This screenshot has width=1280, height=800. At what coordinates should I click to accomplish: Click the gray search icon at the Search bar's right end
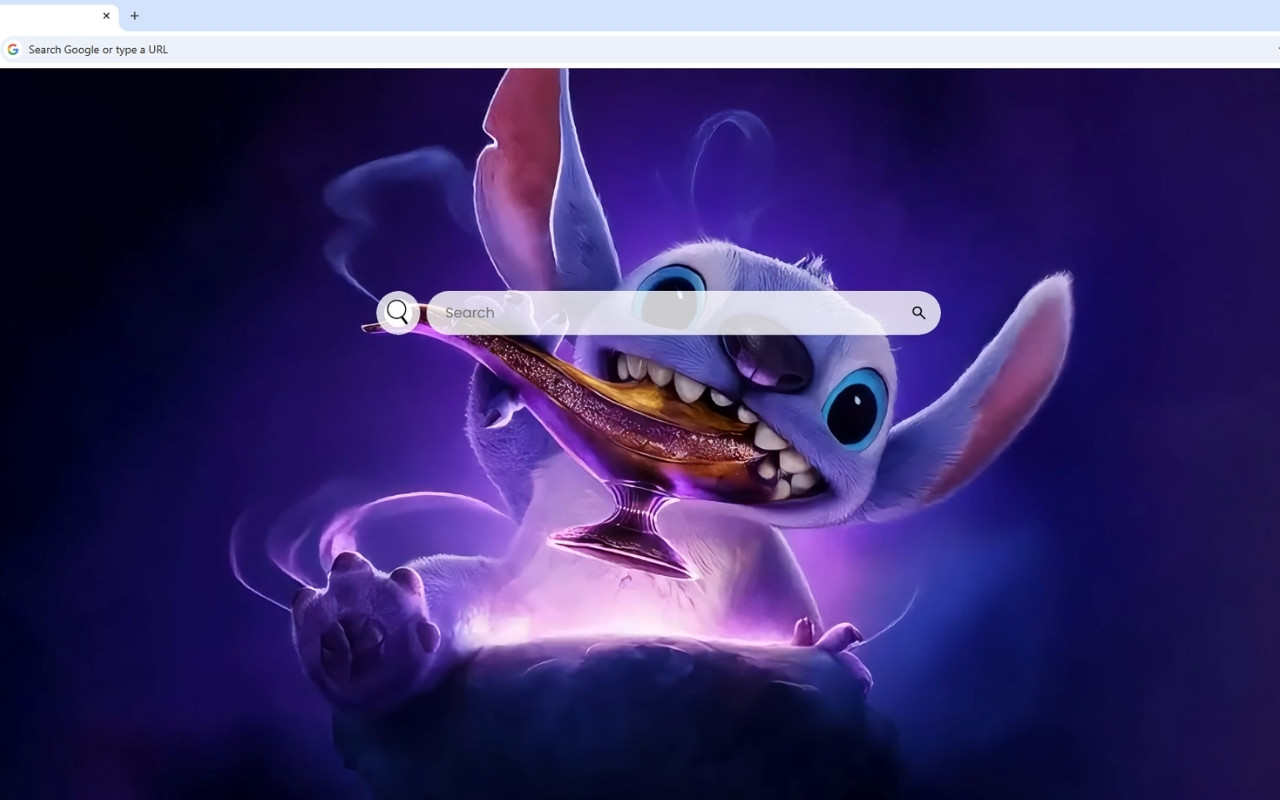917,312
